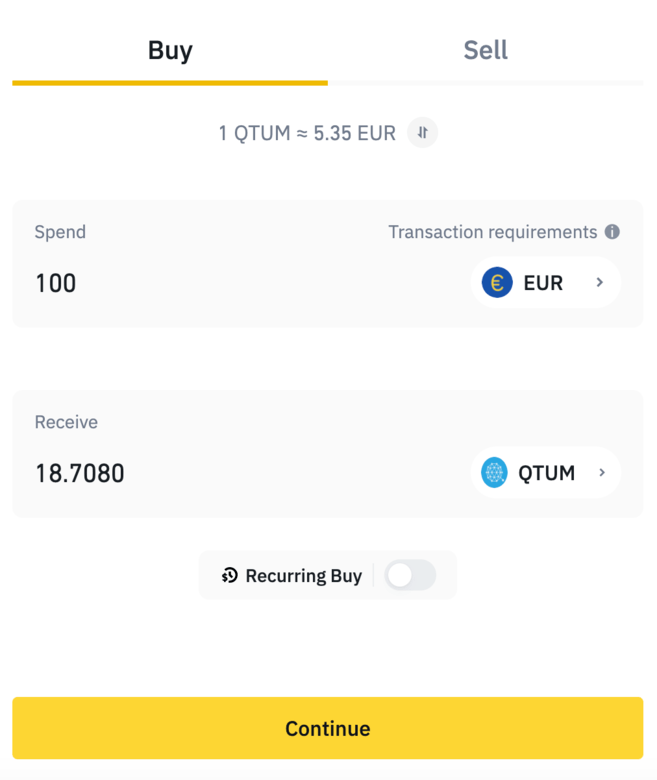Switch to the Buy tab
Screen dimensions: 657x780
coord(170,50)
